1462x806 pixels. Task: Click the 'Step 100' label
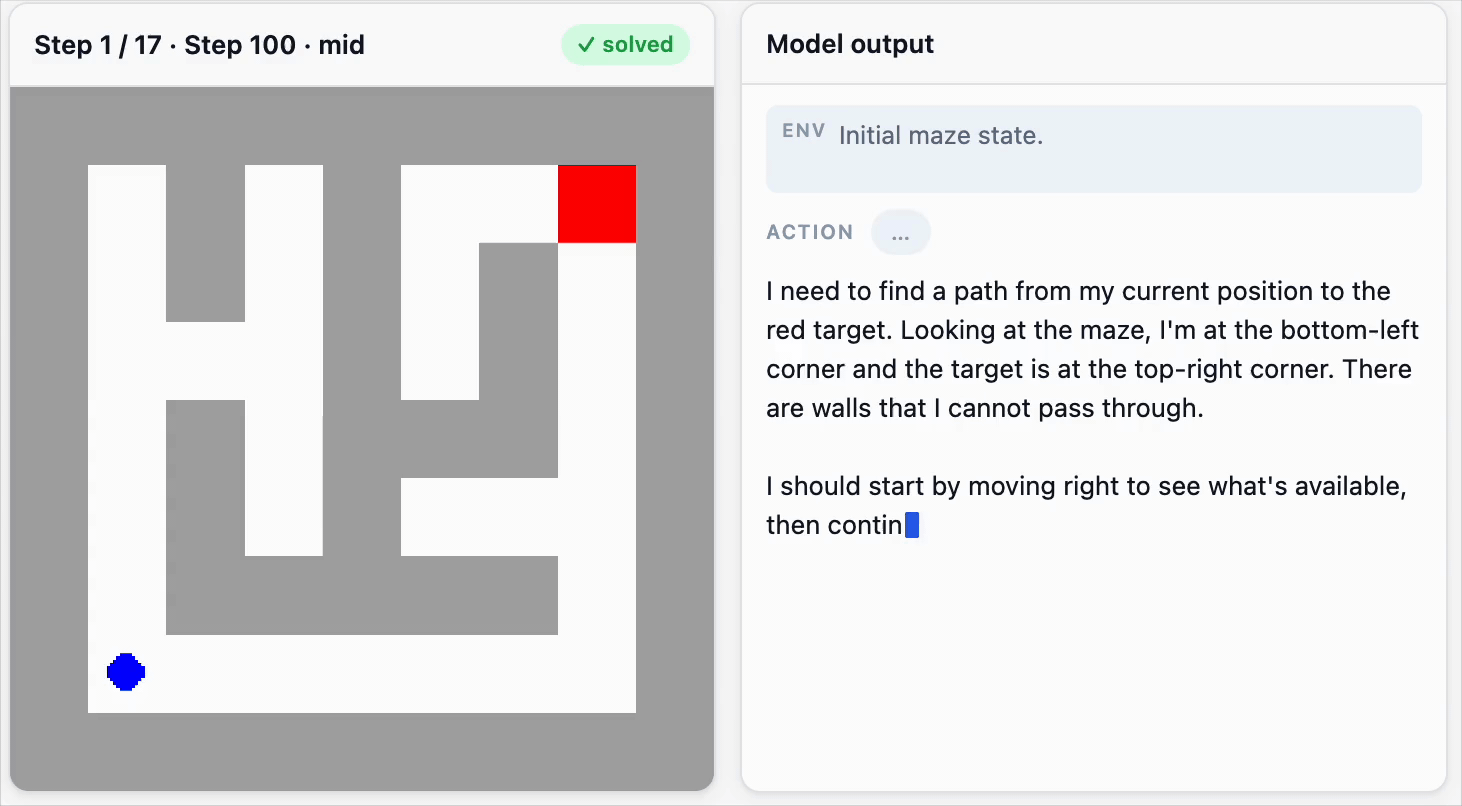[240, 45]
